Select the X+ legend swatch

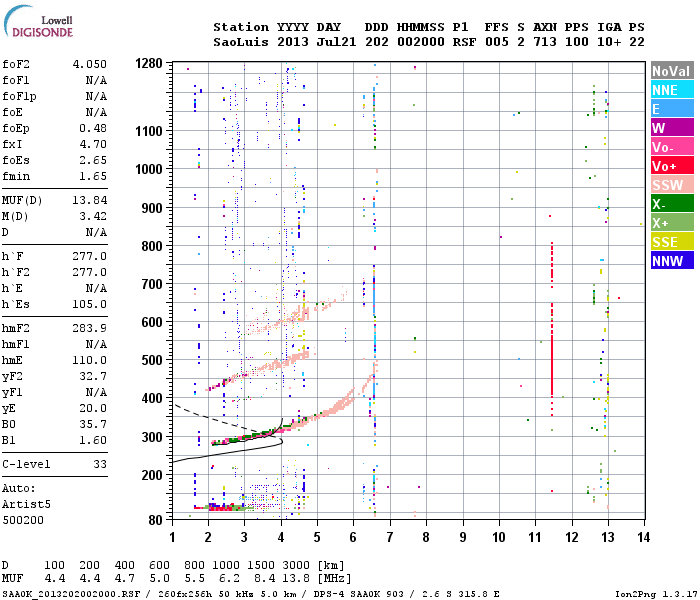click(672, 223)
